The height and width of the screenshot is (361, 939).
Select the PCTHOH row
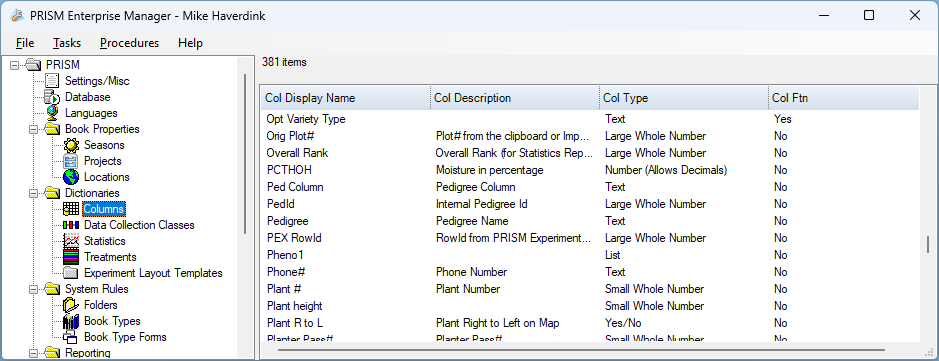pos(590,170)
